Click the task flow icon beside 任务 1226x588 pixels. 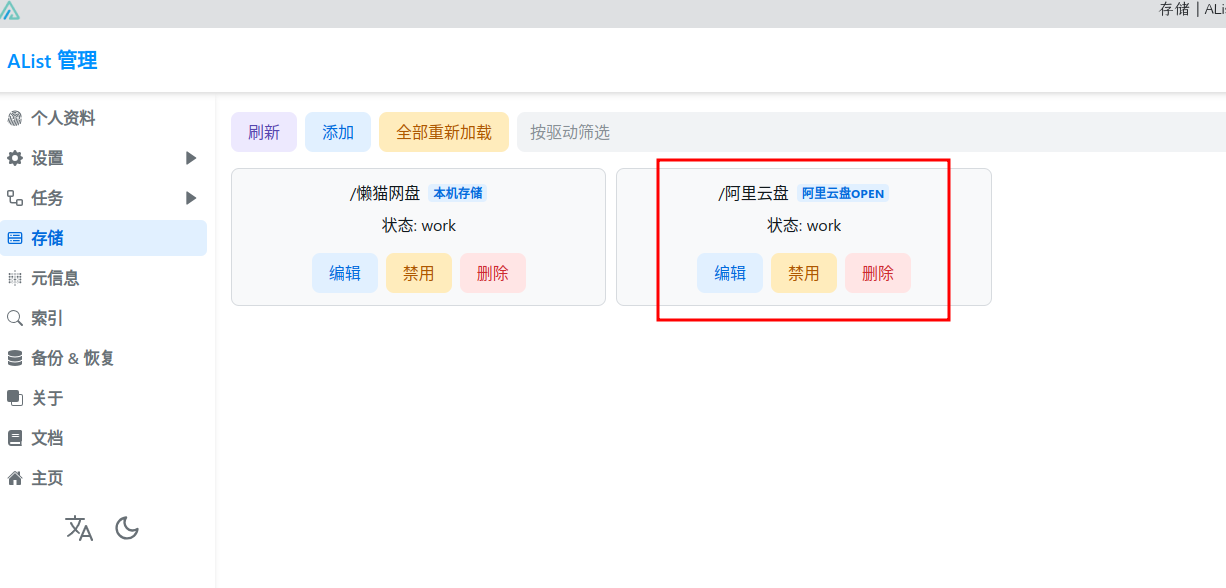[x=15, y=198]
